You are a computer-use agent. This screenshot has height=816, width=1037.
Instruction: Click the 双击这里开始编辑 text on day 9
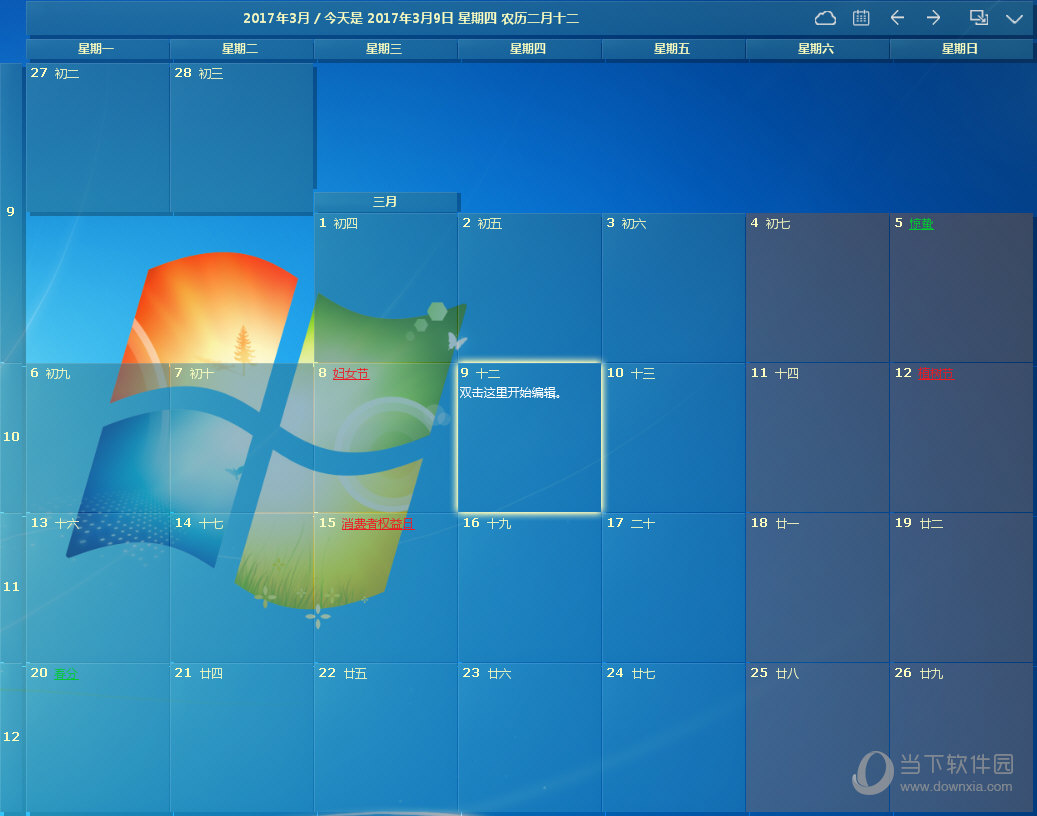tap(510, 393)
